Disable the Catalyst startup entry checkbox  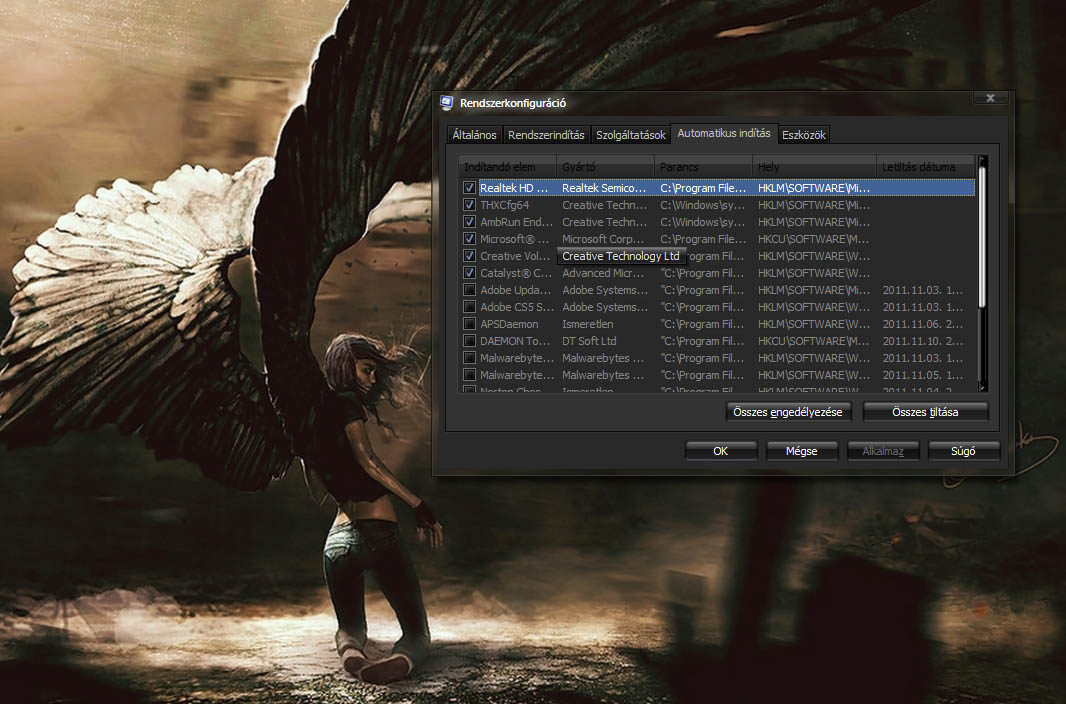pos(469,273)
